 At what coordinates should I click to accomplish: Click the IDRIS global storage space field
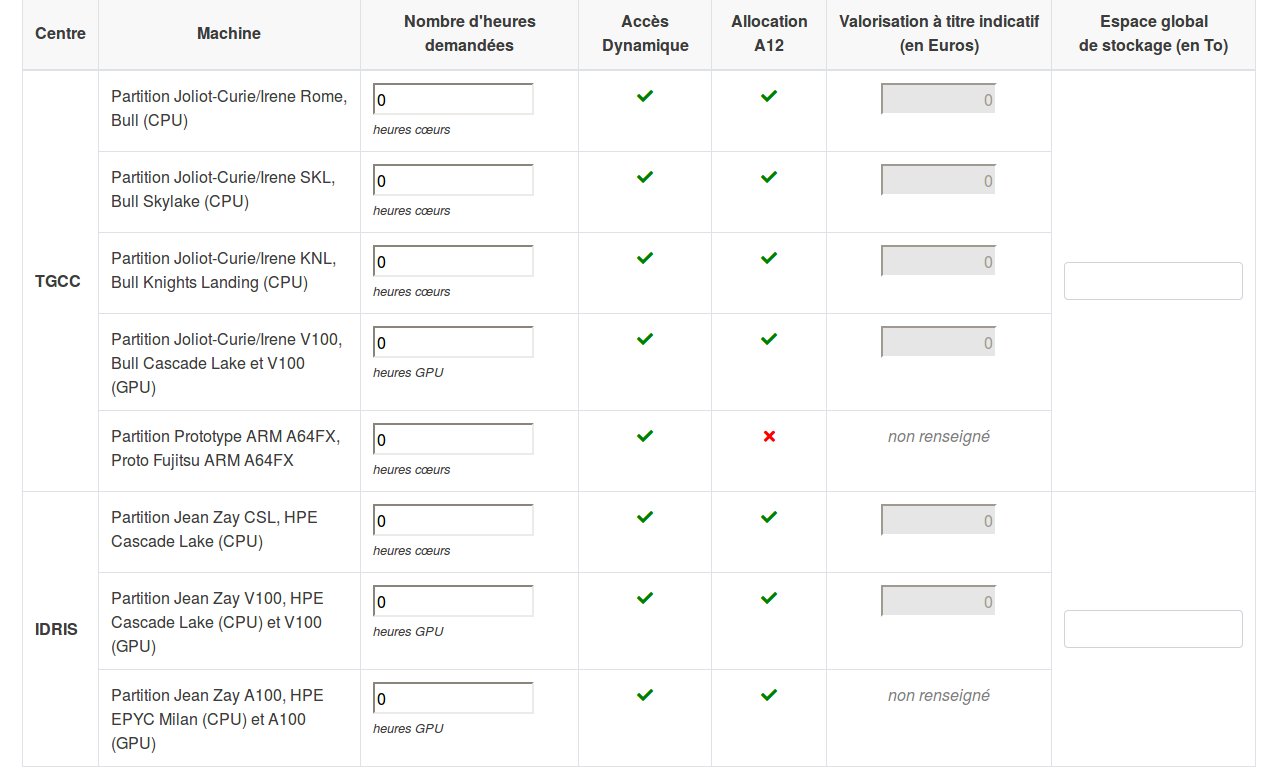click(x=1153, y=629)
